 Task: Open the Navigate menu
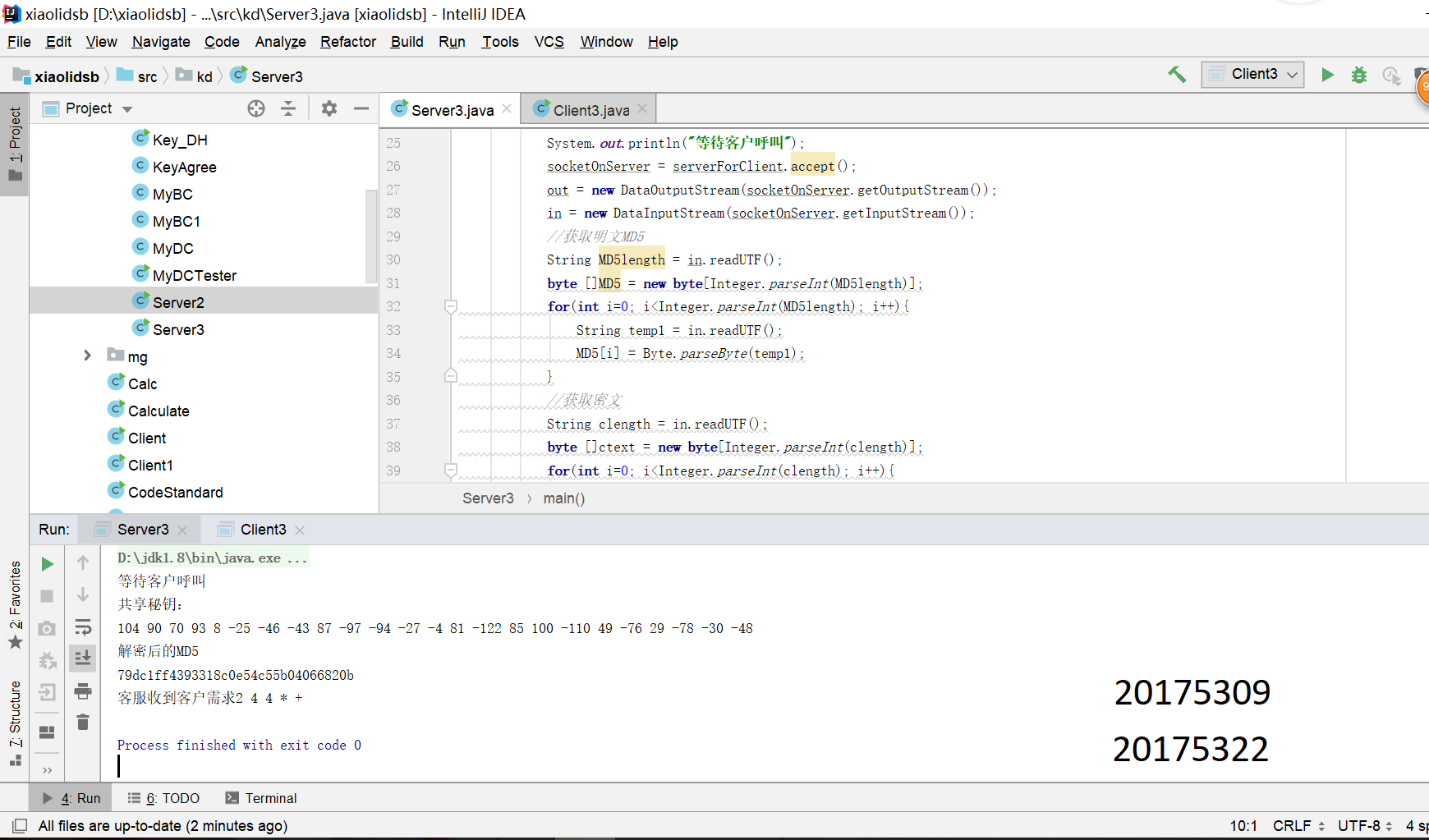161,42
